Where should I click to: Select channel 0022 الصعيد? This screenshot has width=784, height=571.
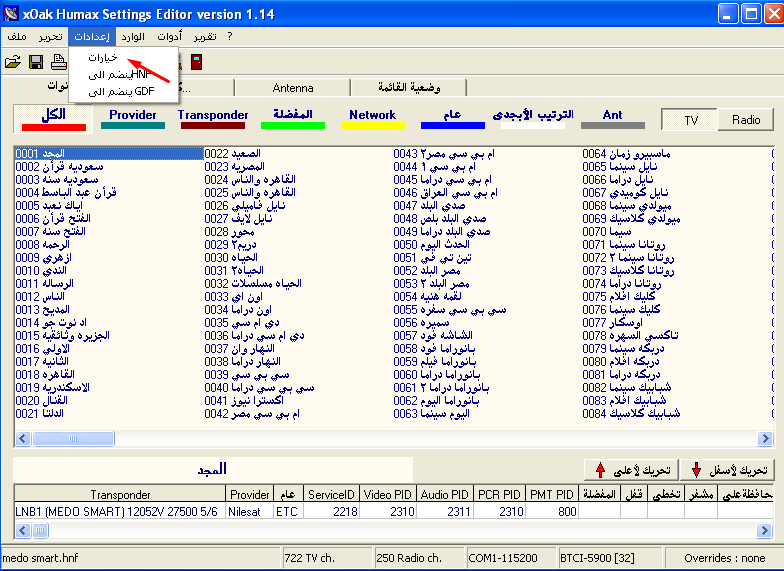click(232, 154)
